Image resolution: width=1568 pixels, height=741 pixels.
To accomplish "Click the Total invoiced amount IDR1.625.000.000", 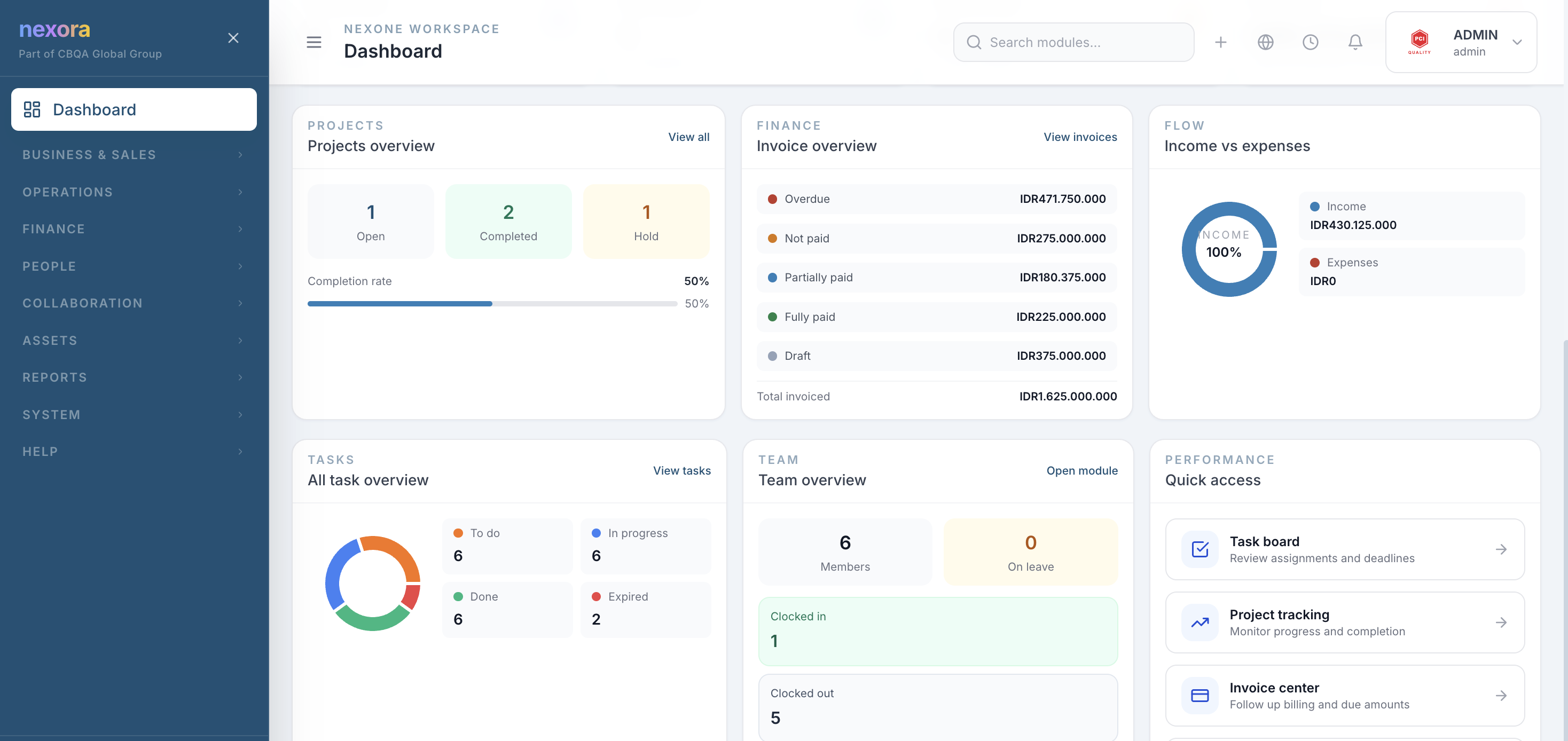I will tap(1068, 396).
